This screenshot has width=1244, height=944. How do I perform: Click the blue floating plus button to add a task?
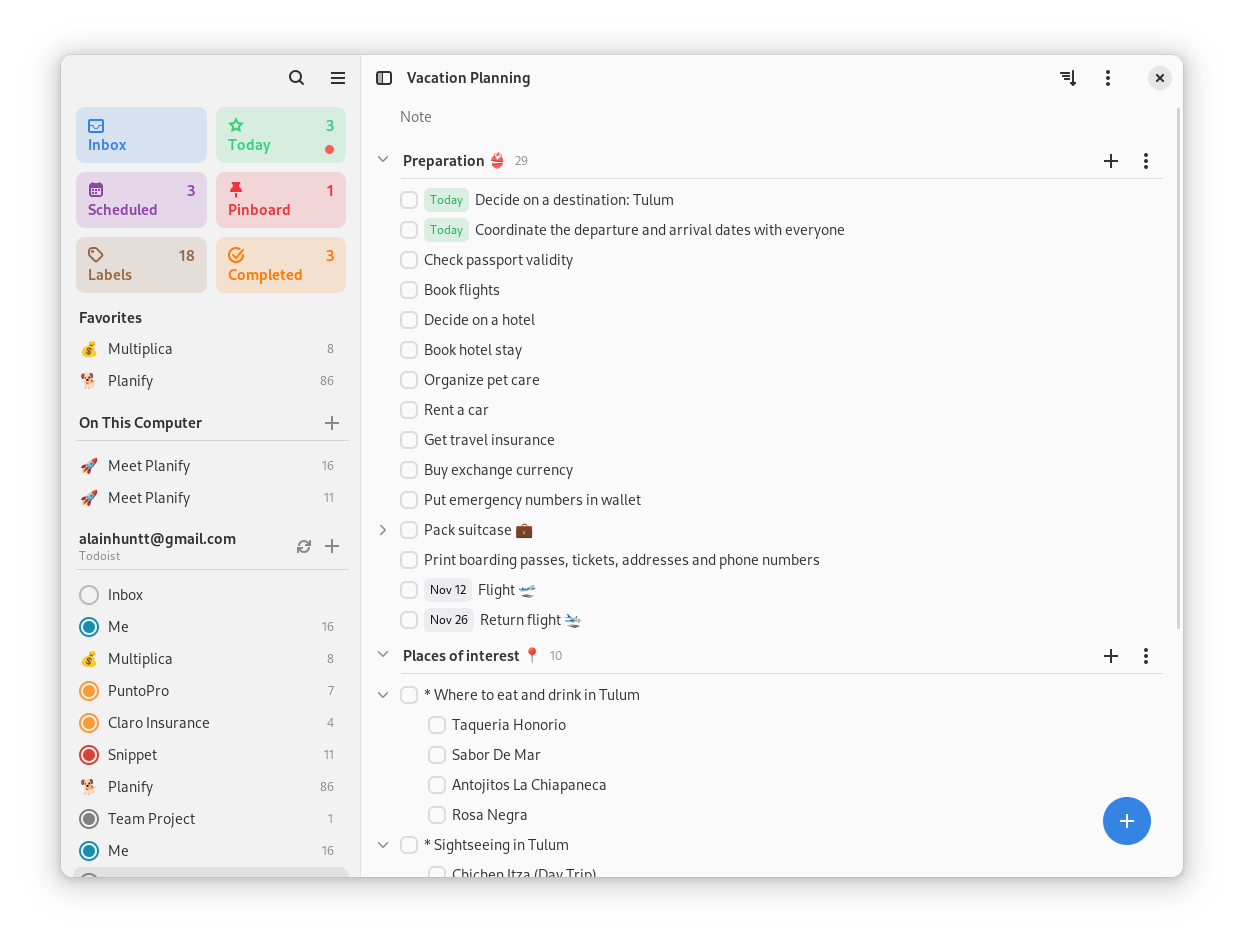click(x=1127, y=820)
